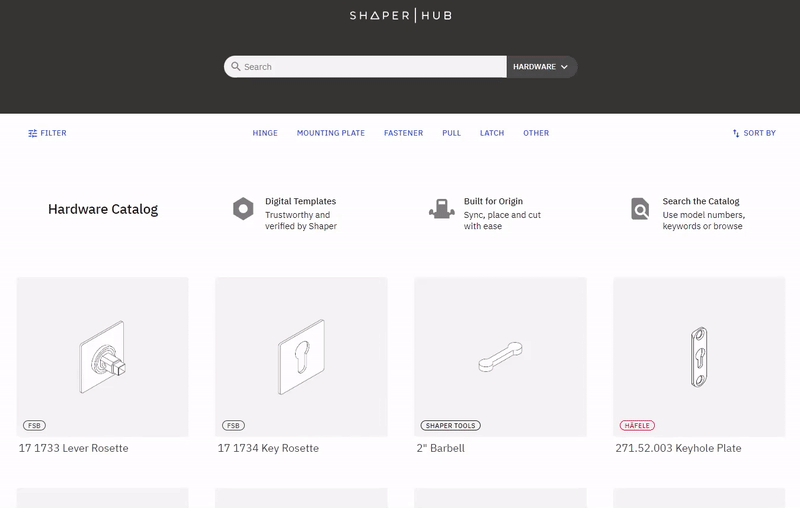Open the 271.52.003 Keyhole Plate thumbnail
The image size is (800, 508).
(699, 357)
